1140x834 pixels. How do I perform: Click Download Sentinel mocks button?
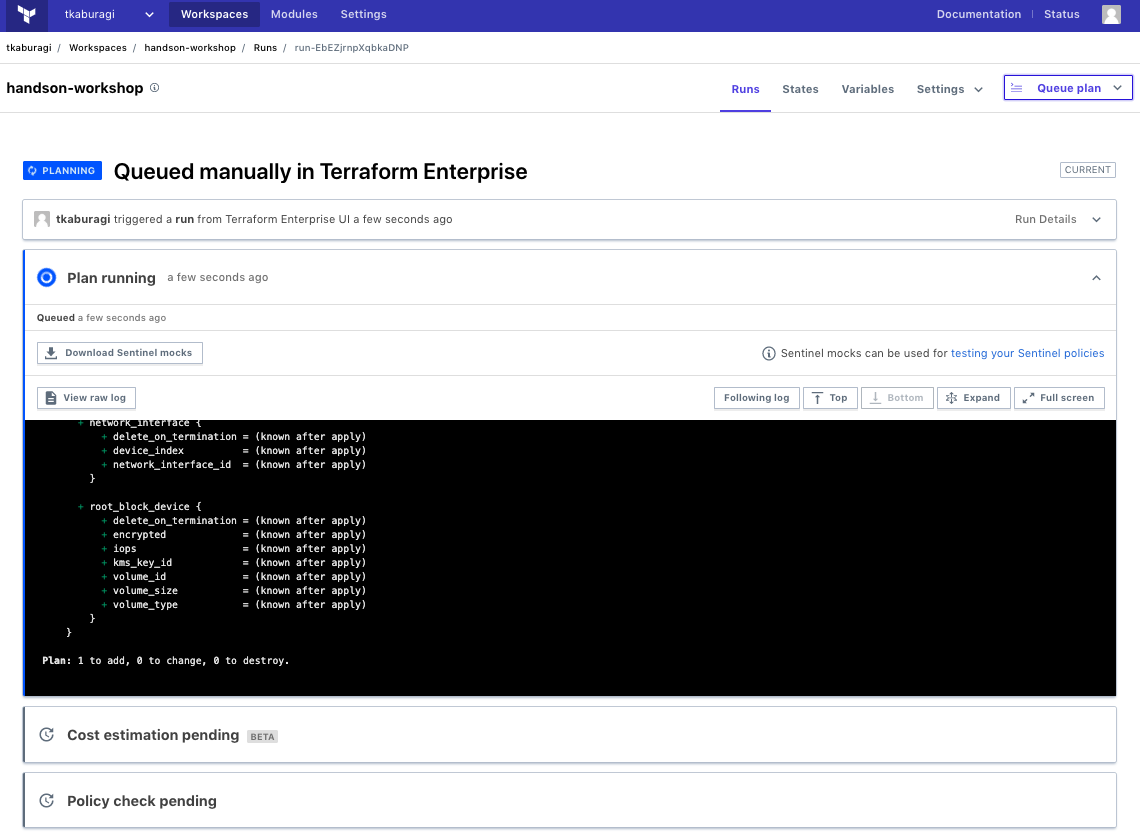click(x=120, y=353)
